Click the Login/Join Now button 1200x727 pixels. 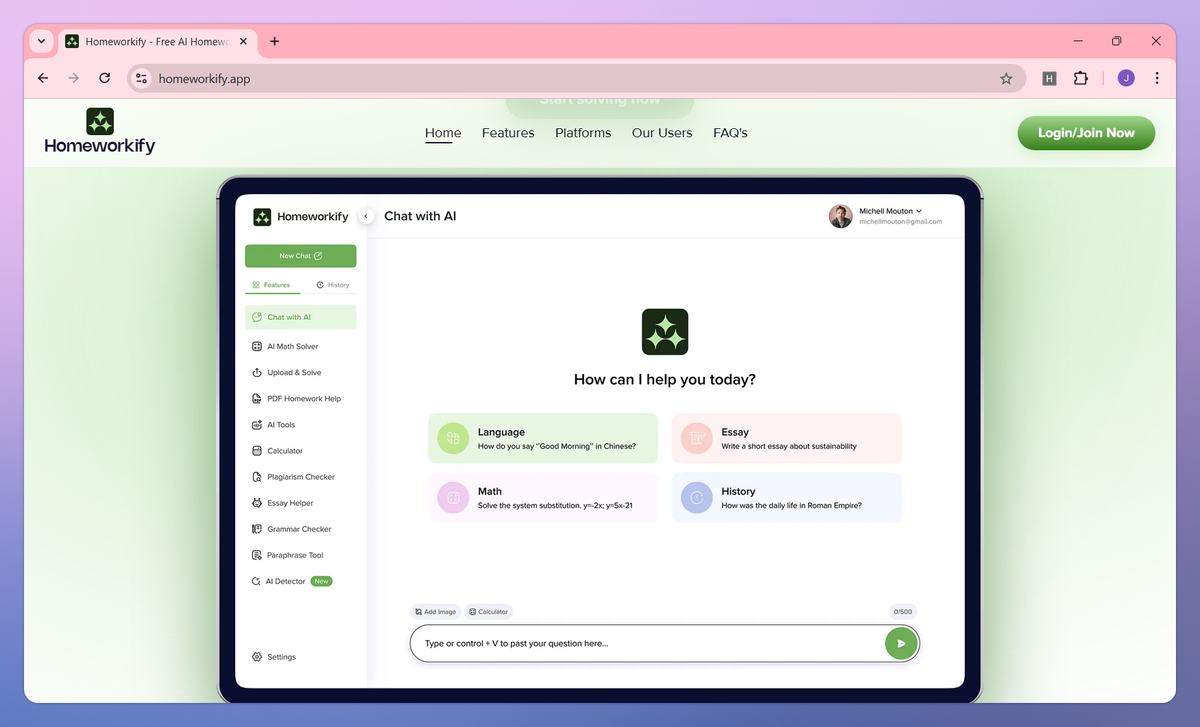tap(1086, 133)
